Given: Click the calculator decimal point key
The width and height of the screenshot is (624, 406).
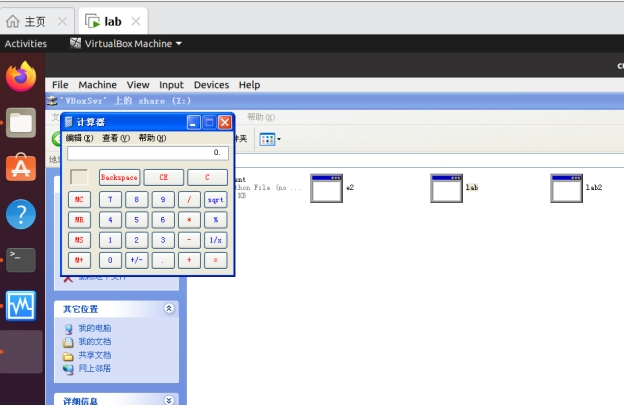Looking at the screenshot, I should [x=163, y=260].
